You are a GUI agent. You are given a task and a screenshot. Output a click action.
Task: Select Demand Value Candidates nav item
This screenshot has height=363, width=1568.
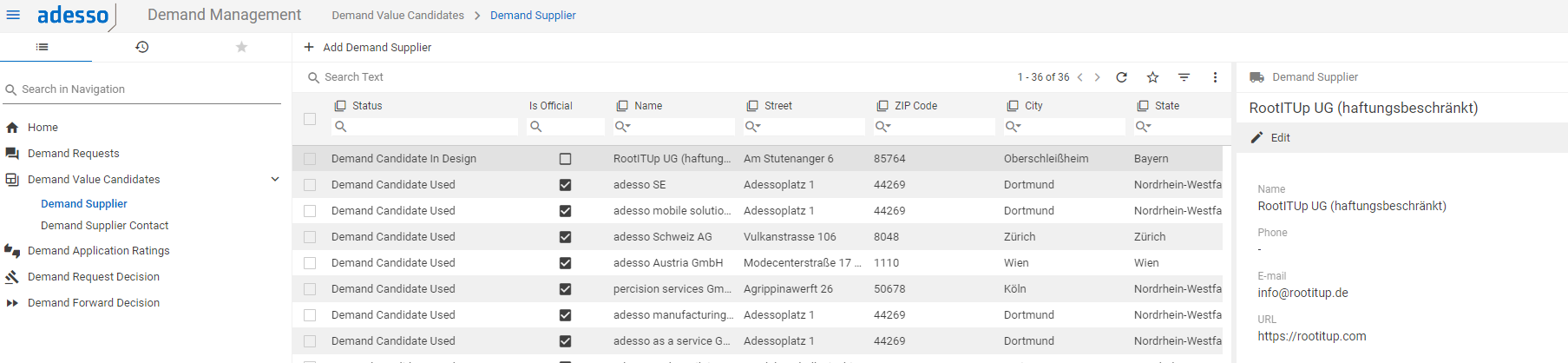94,179
